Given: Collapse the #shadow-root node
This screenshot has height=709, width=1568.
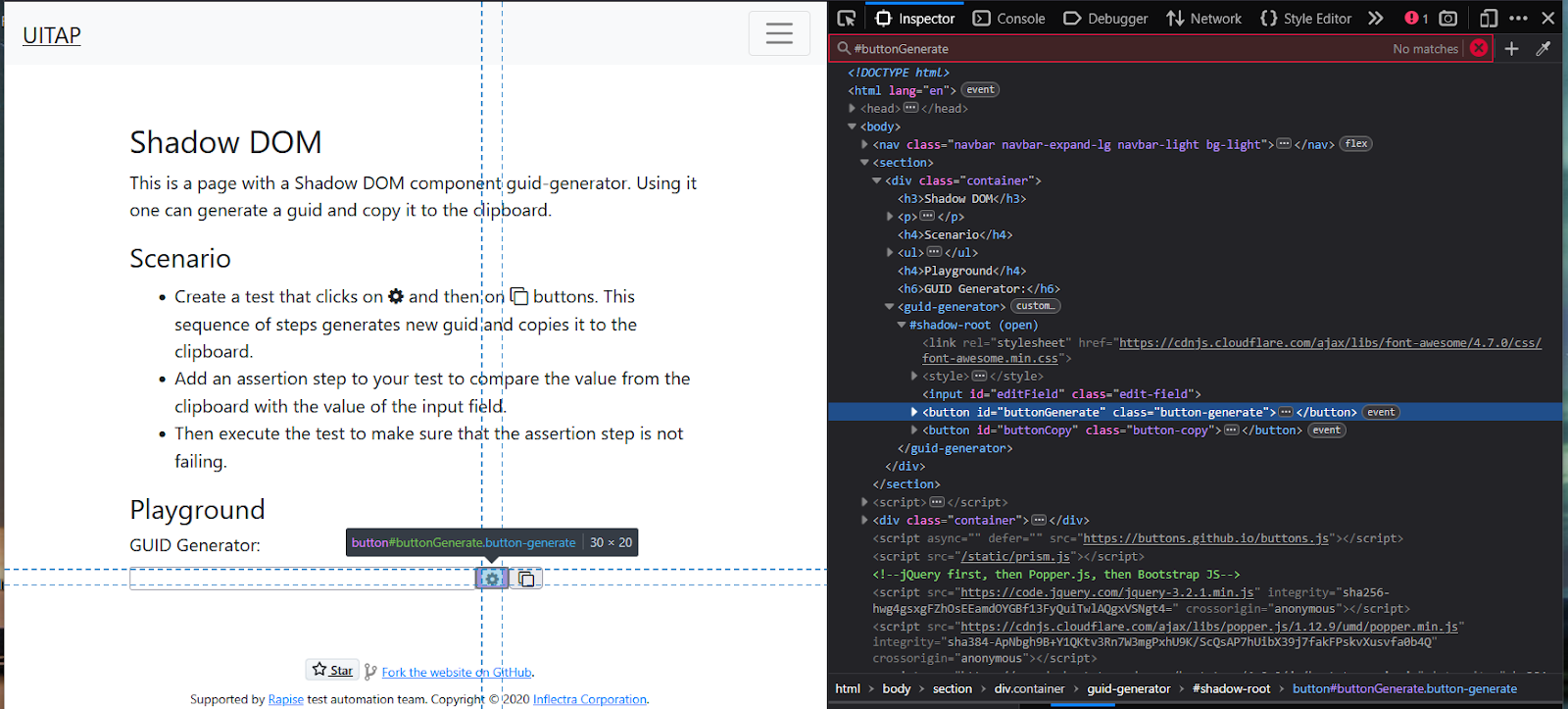Looking at the screenshot, I should (x=902, y=325).
